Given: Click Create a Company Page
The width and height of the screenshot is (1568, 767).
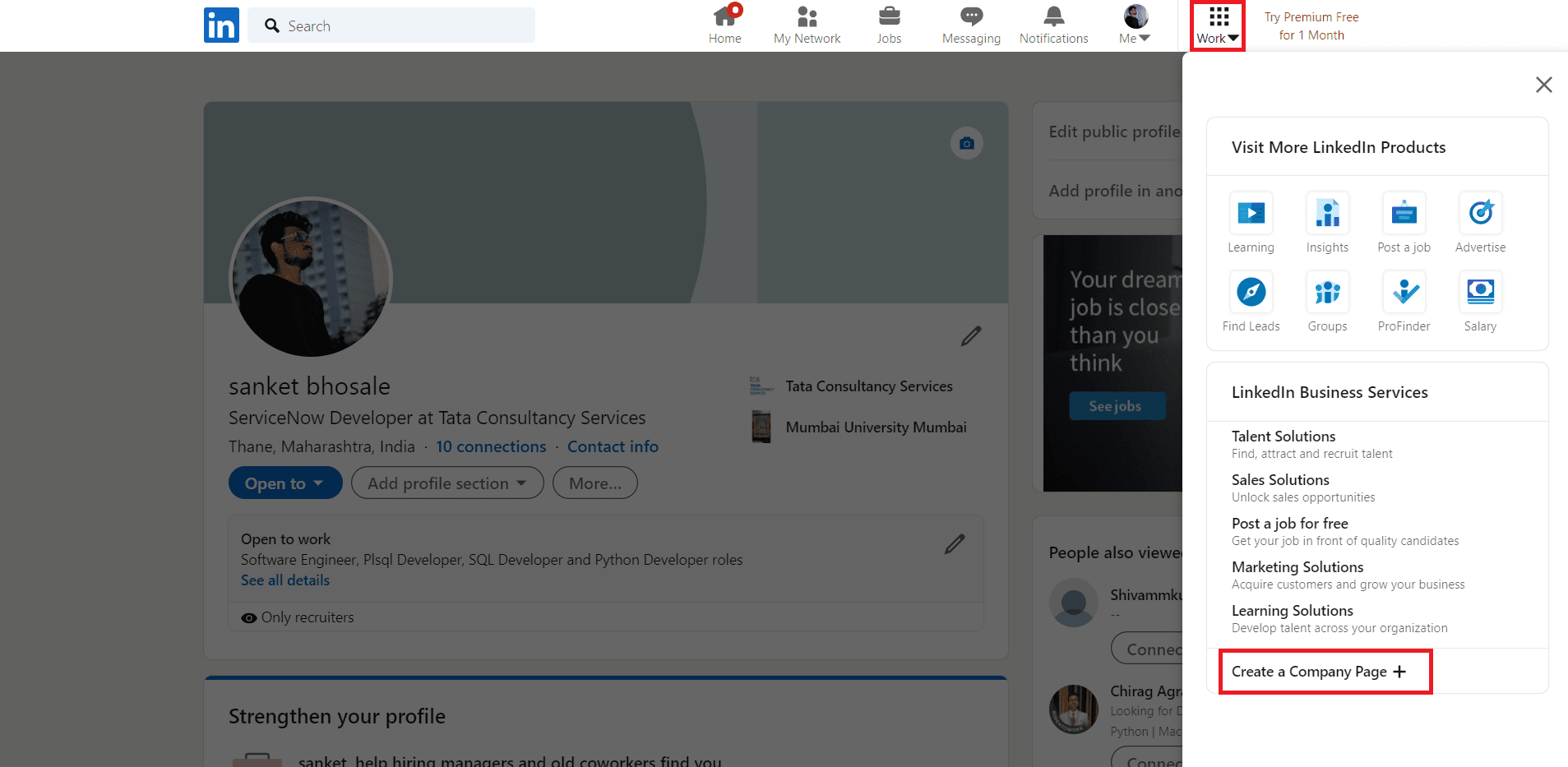Looking at the screenshot, I should 1319,672.
